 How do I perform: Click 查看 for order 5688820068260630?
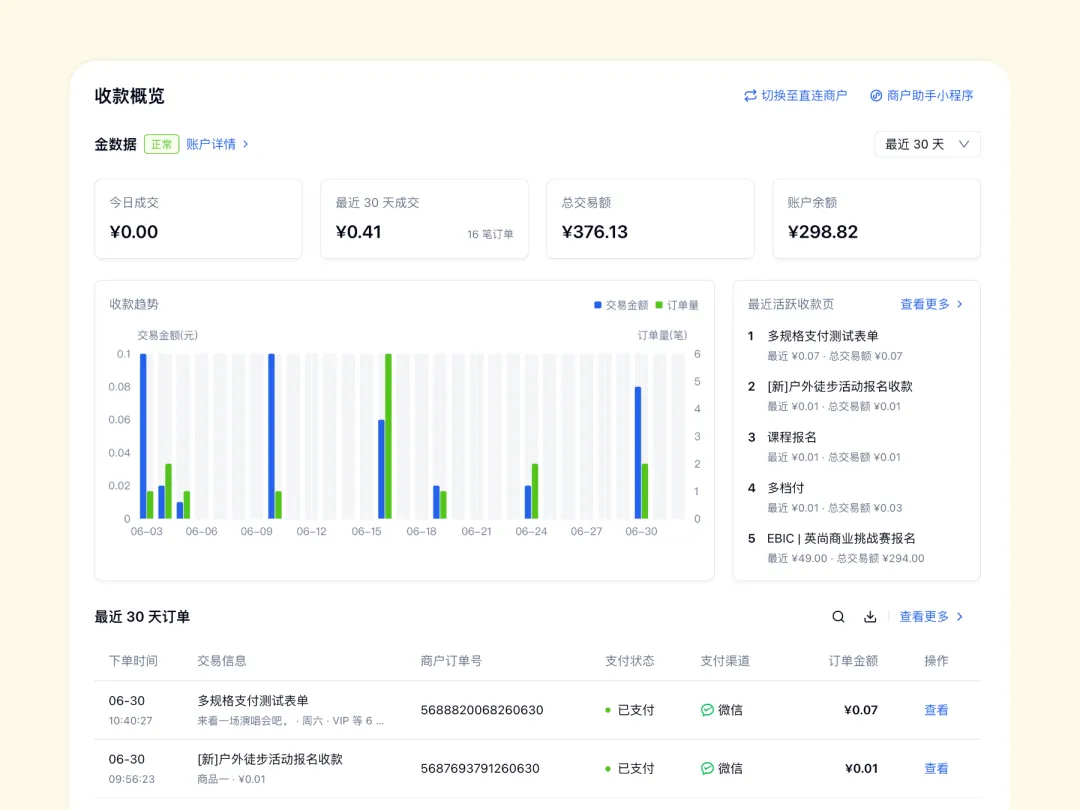click(x=936, y=710)
